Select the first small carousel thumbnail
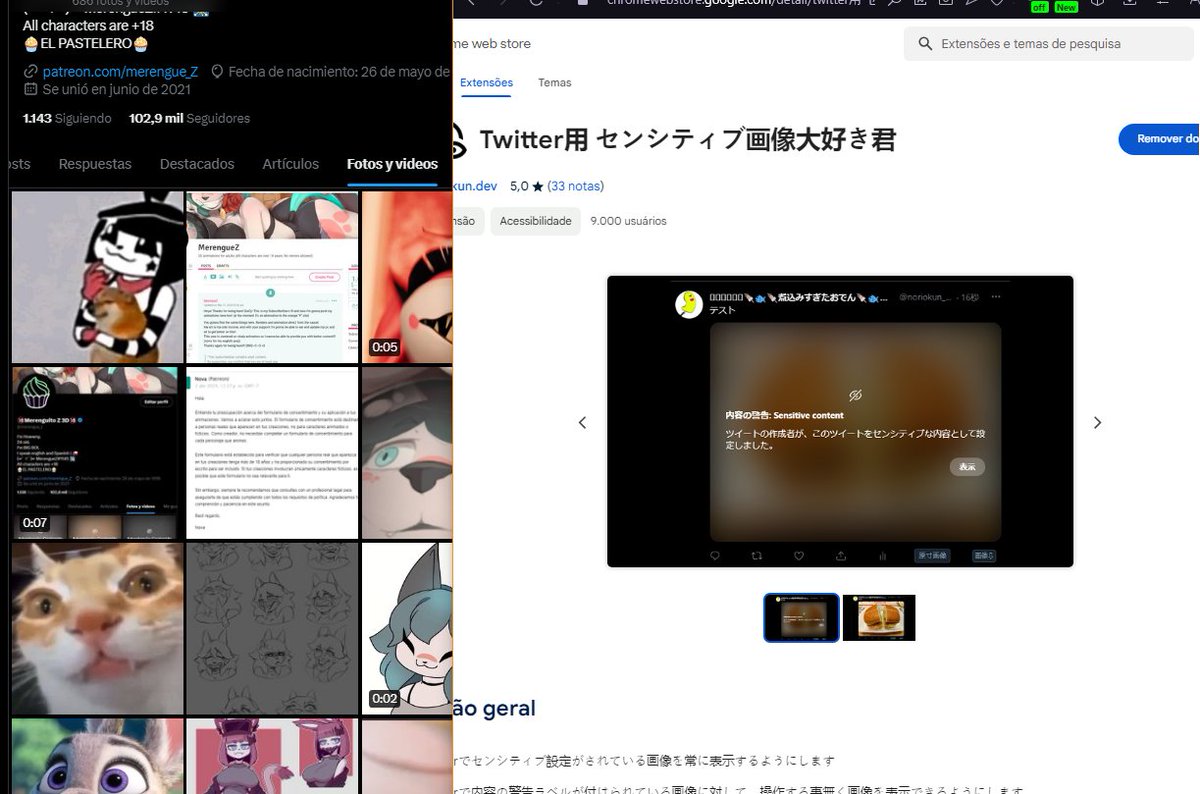Screen dimensions: 1200x794 [x=801, y=617]
